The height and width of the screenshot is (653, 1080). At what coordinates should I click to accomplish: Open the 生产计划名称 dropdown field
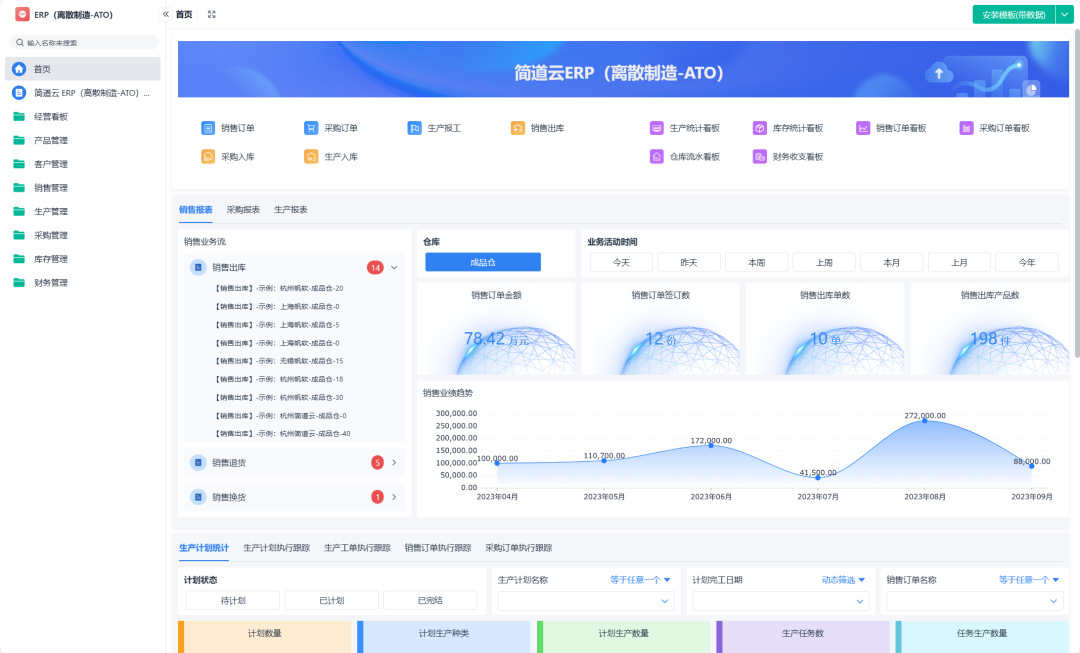[x=585, y=601]
